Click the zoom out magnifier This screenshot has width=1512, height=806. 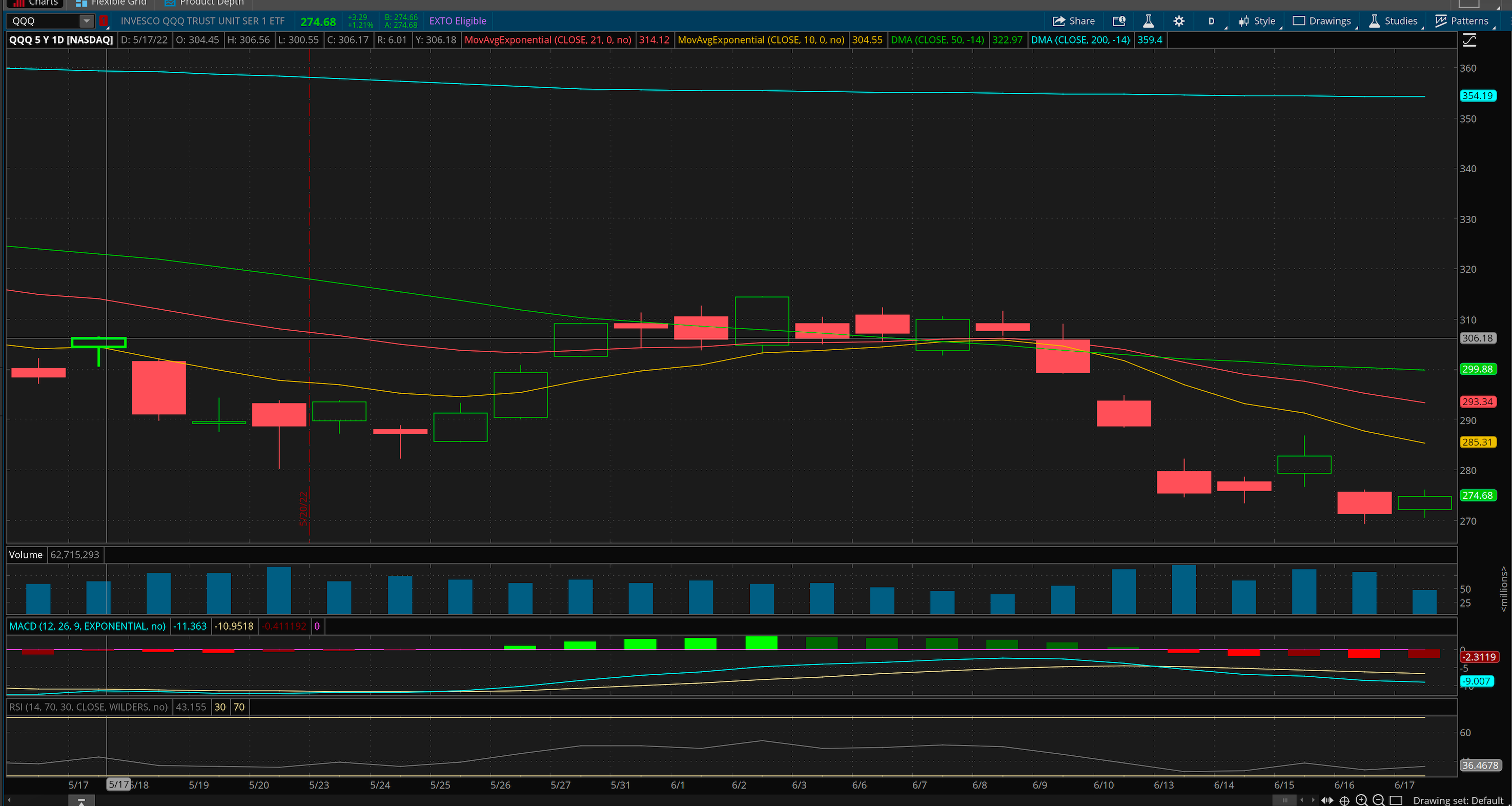[1379, 800]
